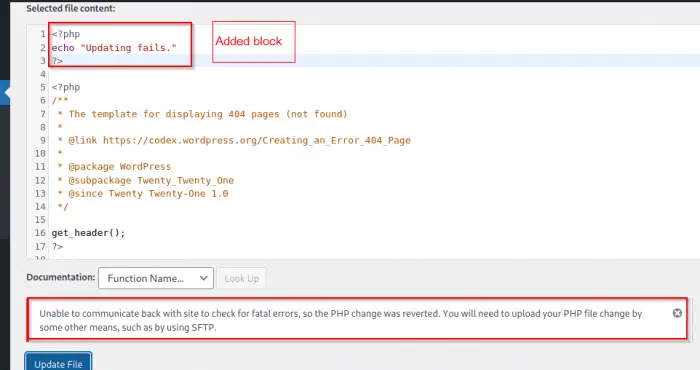Click the 'Selected file content:' heading
The image size is (700, 370).
tap(71, 8)
